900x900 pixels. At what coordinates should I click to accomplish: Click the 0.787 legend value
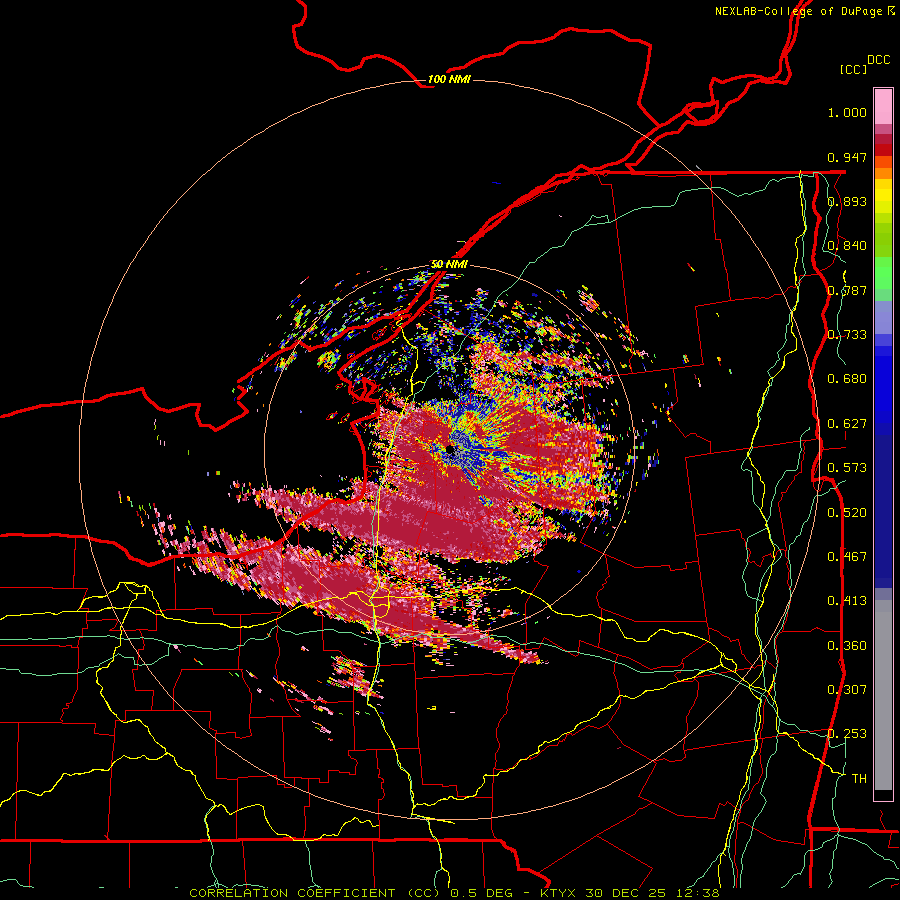point(847,290)
